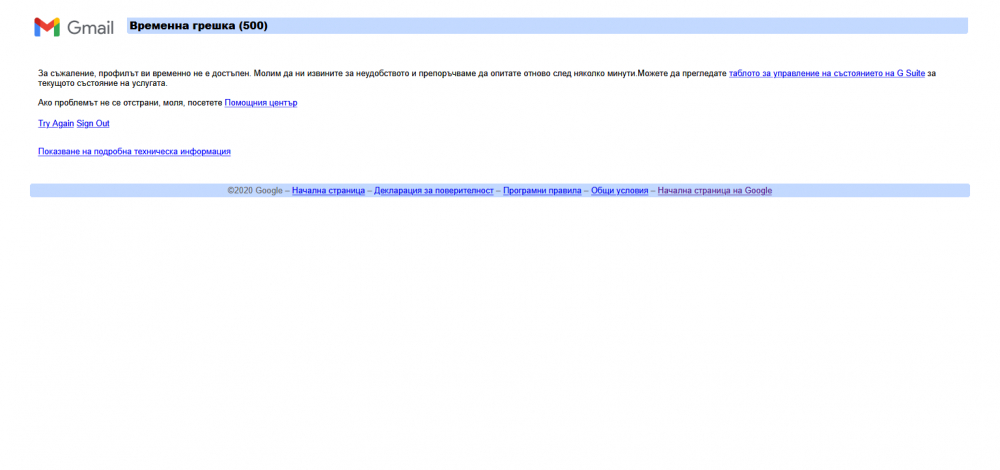Visit the Помощния център link
Screen dimensions: 1000x470
pyautogui.click(x=261, y=103)
